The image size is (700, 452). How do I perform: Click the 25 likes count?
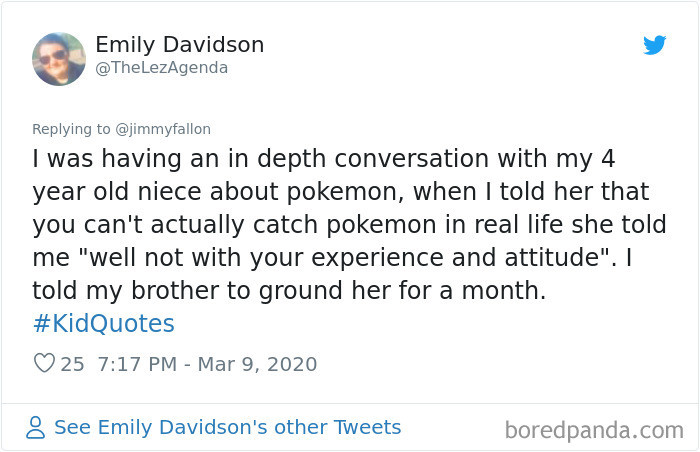(73, 364)
